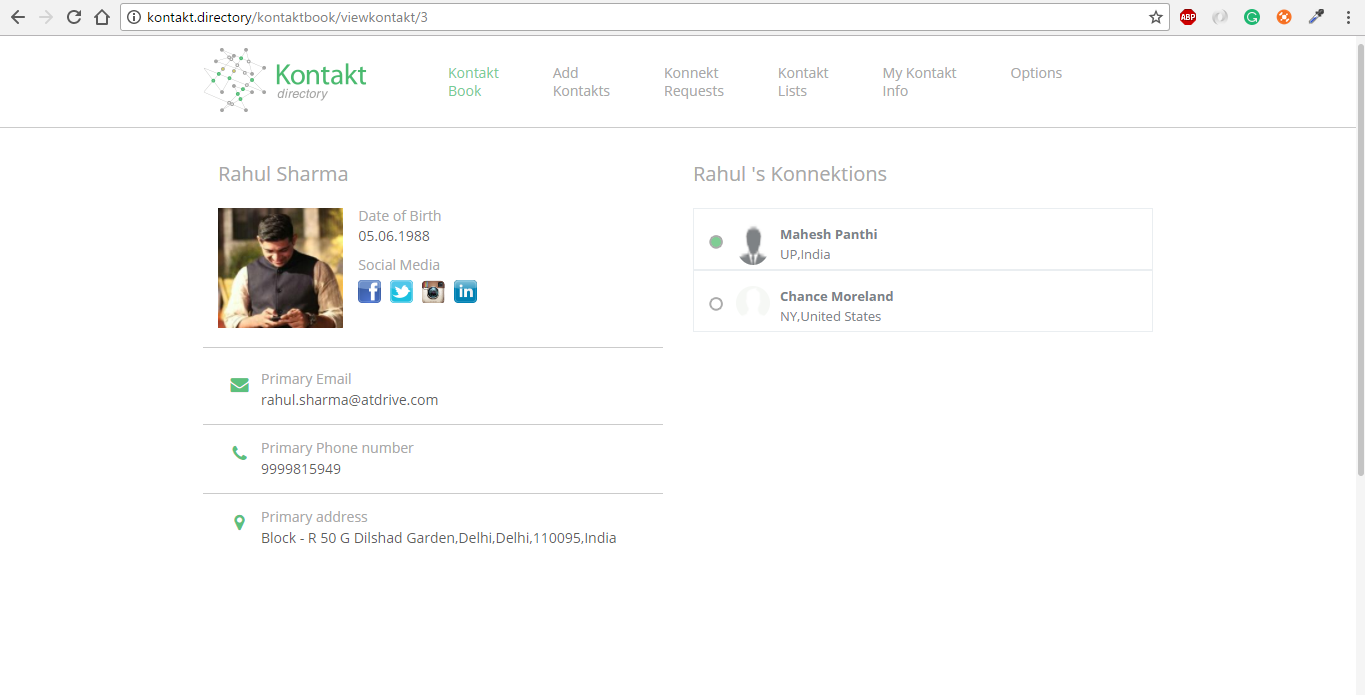Open Rahul's LinkedIn profile icon

(465, 291)
